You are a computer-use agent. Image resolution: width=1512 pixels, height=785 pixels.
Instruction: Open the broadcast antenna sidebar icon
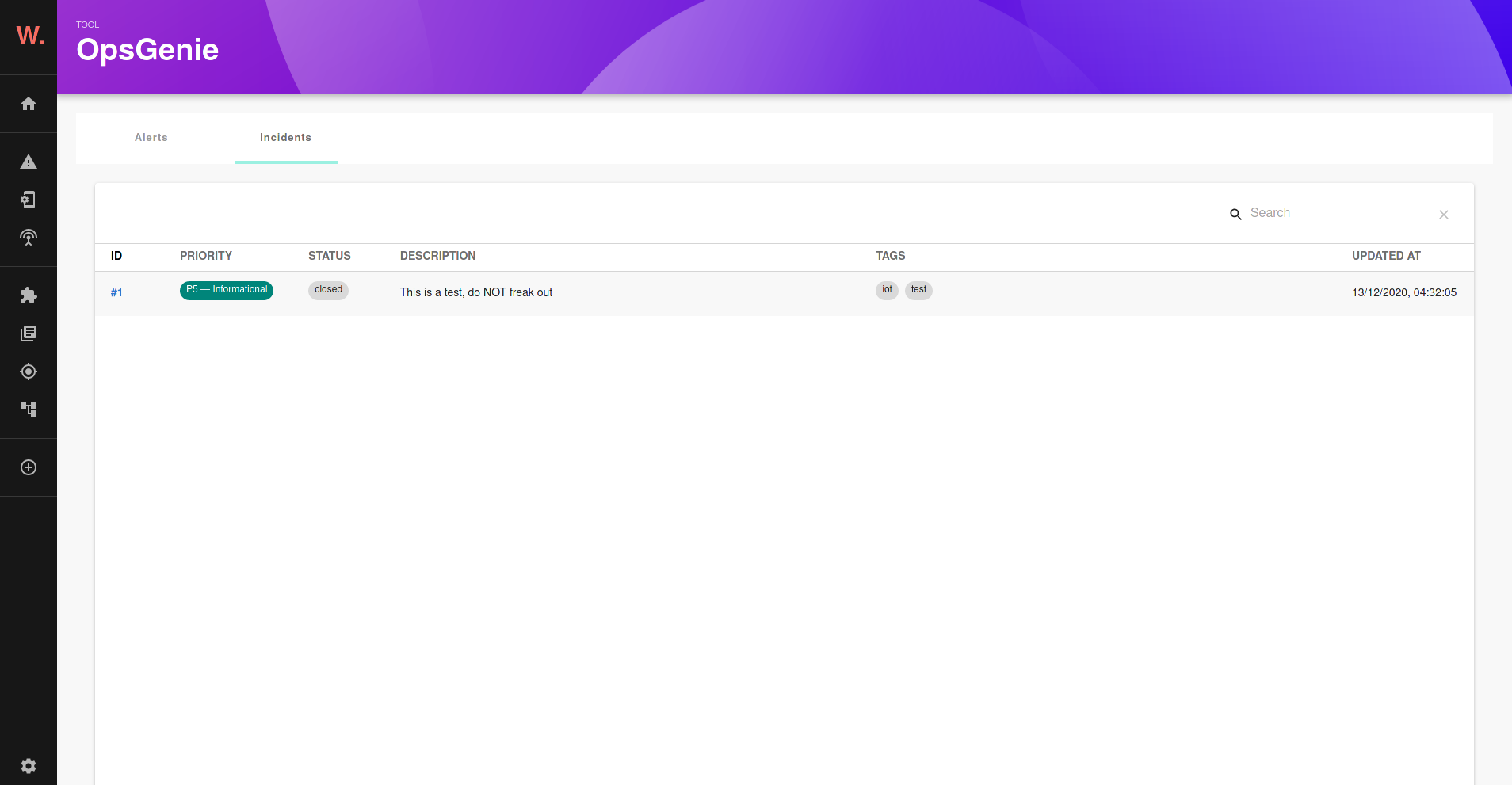coord(29,238)
